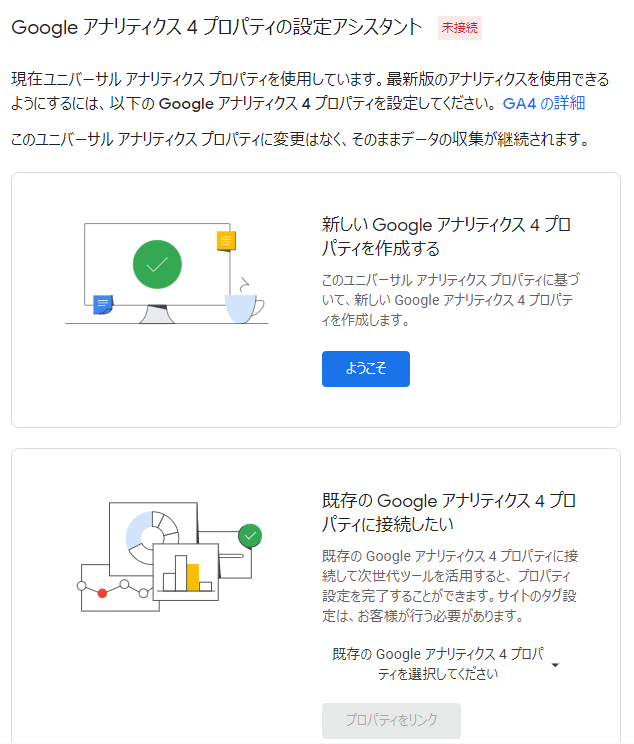Open the GA4 の詳細 link
This screenshot has width=634, height=744.
(543, 103)
